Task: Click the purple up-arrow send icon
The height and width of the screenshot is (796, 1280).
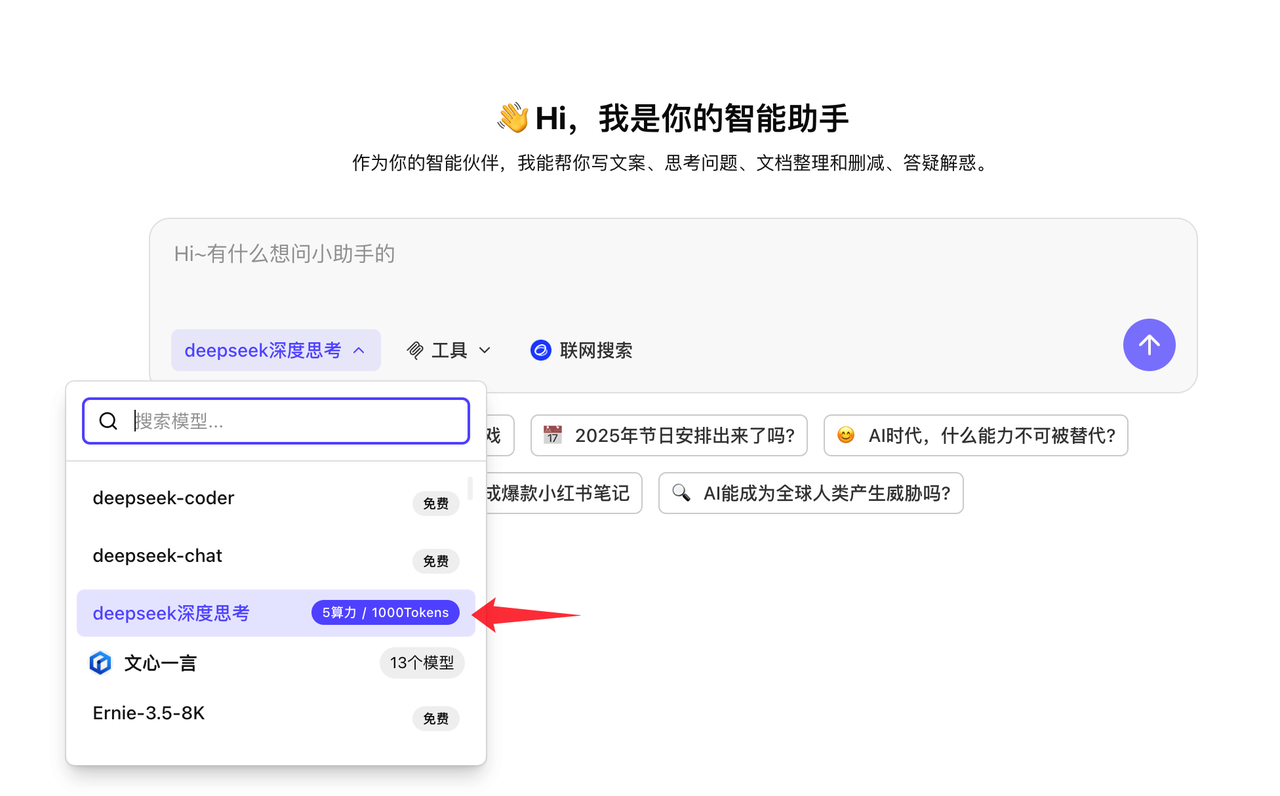Action: click(1149, 345)
